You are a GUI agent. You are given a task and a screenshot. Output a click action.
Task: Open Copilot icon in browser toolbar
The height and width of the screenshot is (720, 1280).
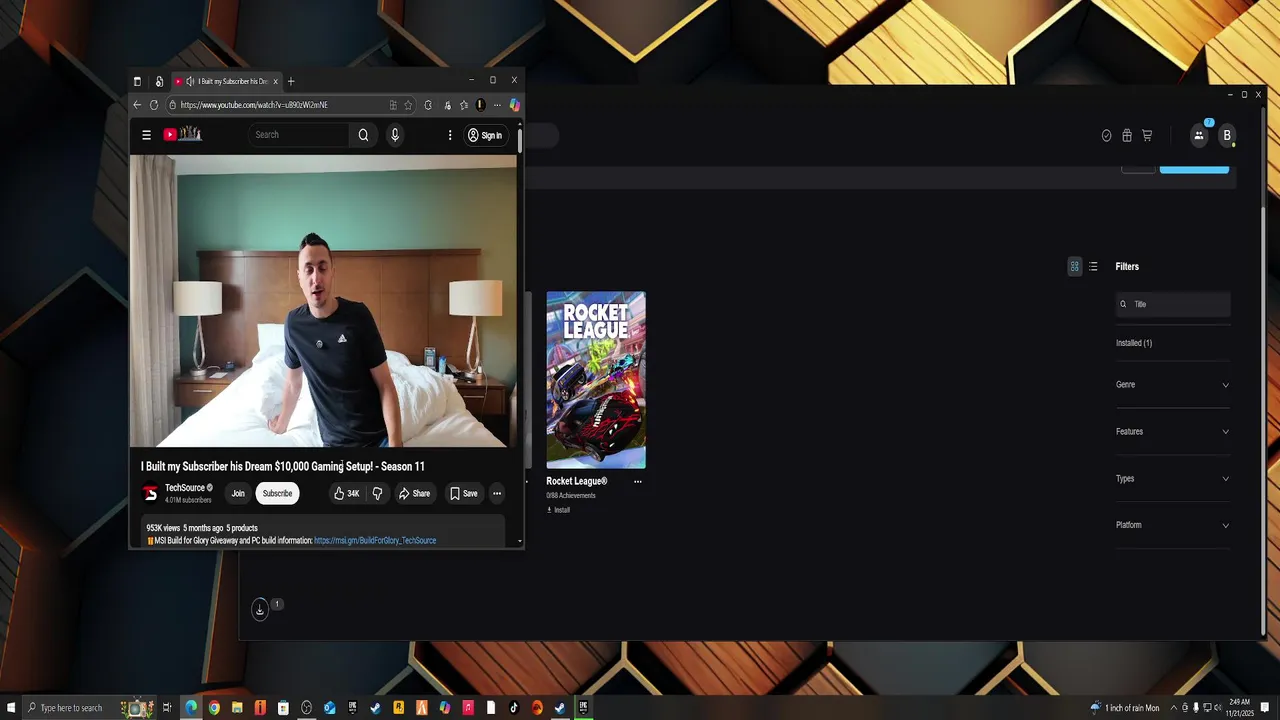click(x=514, y=105)
